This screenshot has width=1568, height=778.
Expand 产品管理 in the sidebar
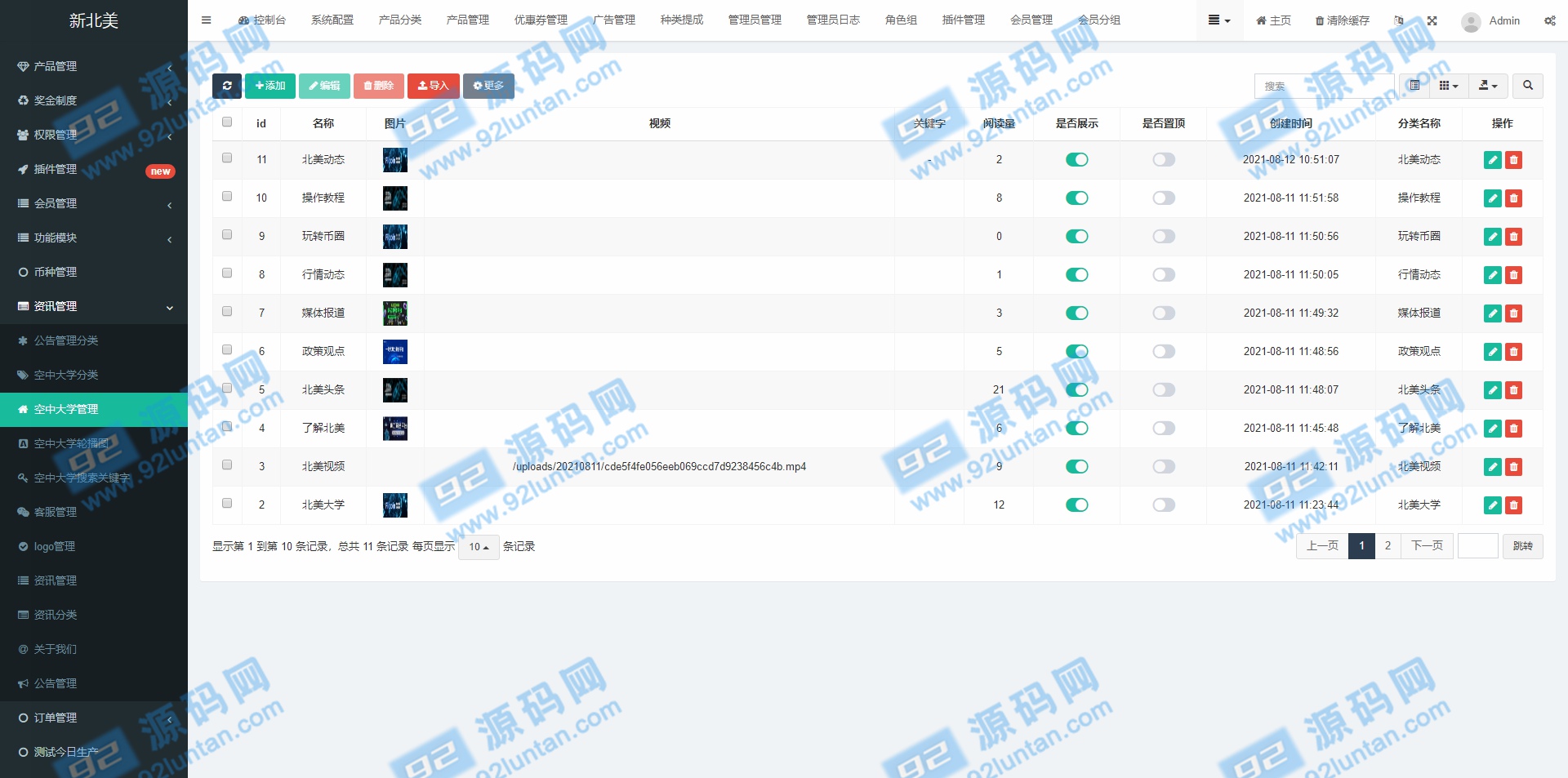(94, 66)
